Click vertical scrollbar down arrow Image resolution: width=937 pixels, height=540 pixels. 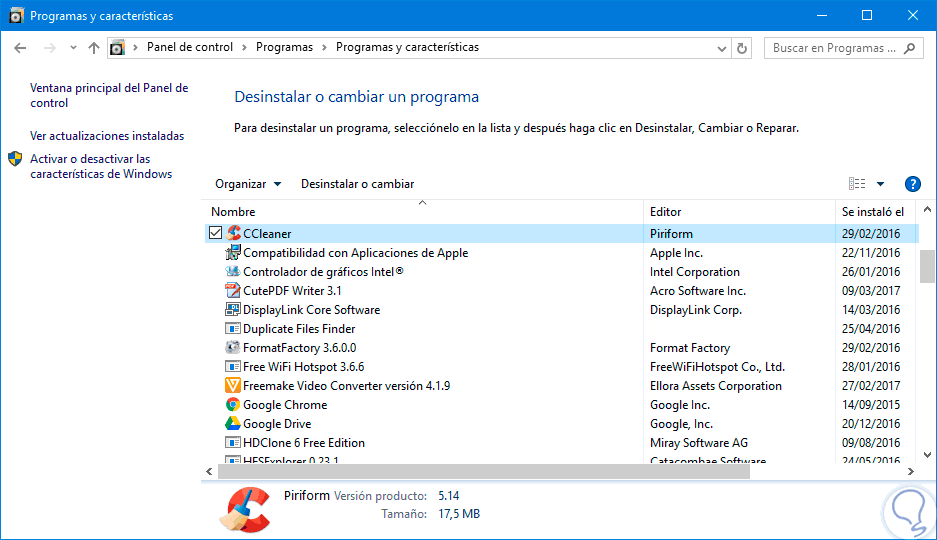927,455
